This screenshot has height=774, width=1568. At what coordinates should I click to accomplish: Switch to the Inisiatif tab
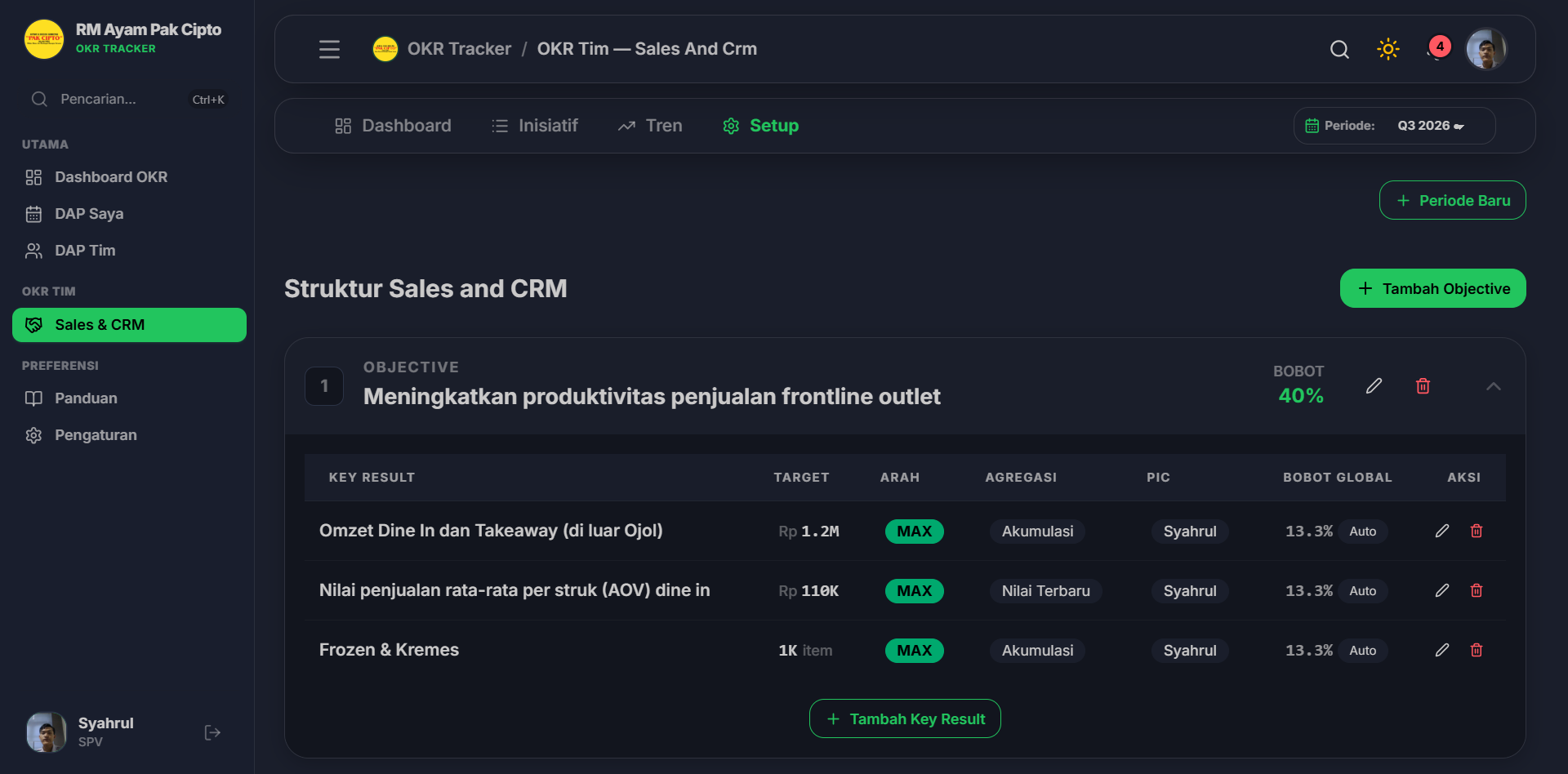tap(535, 126)
